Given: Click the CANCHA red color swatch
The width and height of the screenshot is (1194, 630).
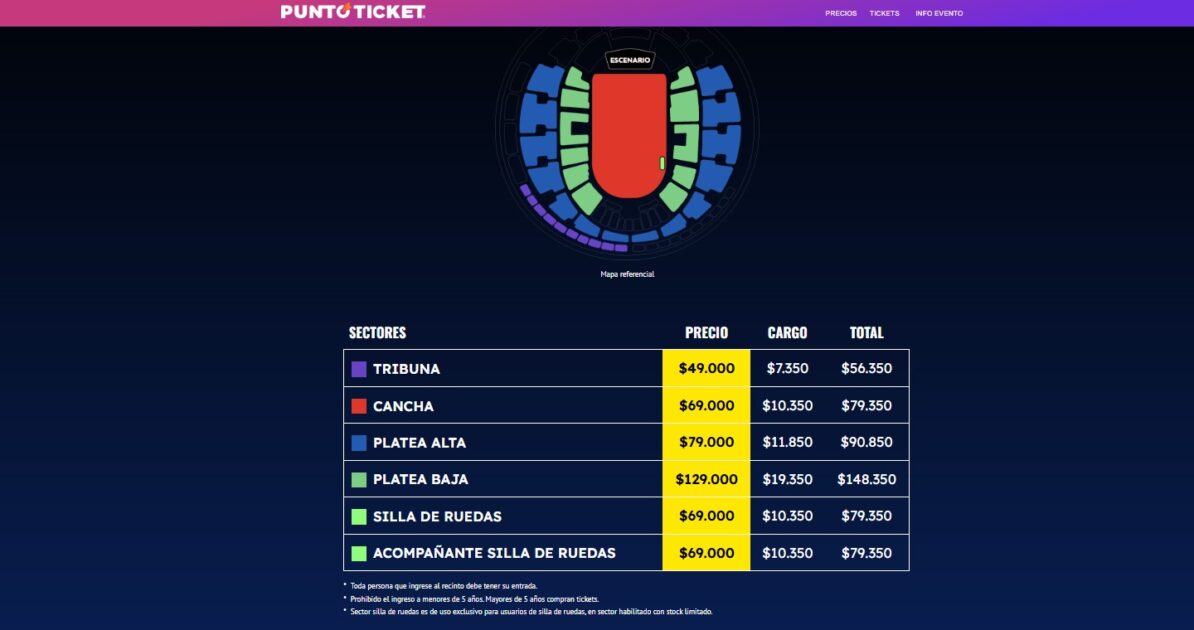Looking at the screenshot, I should click(360, 405).
